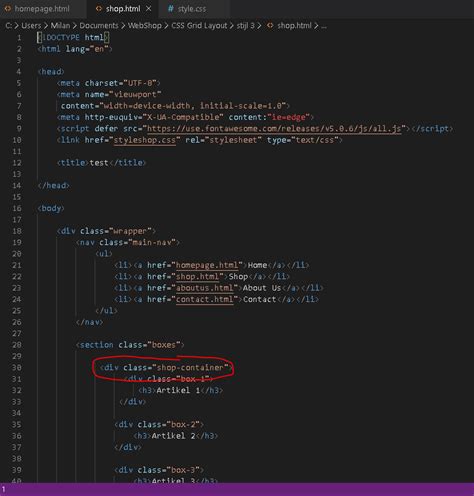The height and width of the screenshot is (496, 474).
Task: Click the div class wrapper line
Action: tap(106, 231)
